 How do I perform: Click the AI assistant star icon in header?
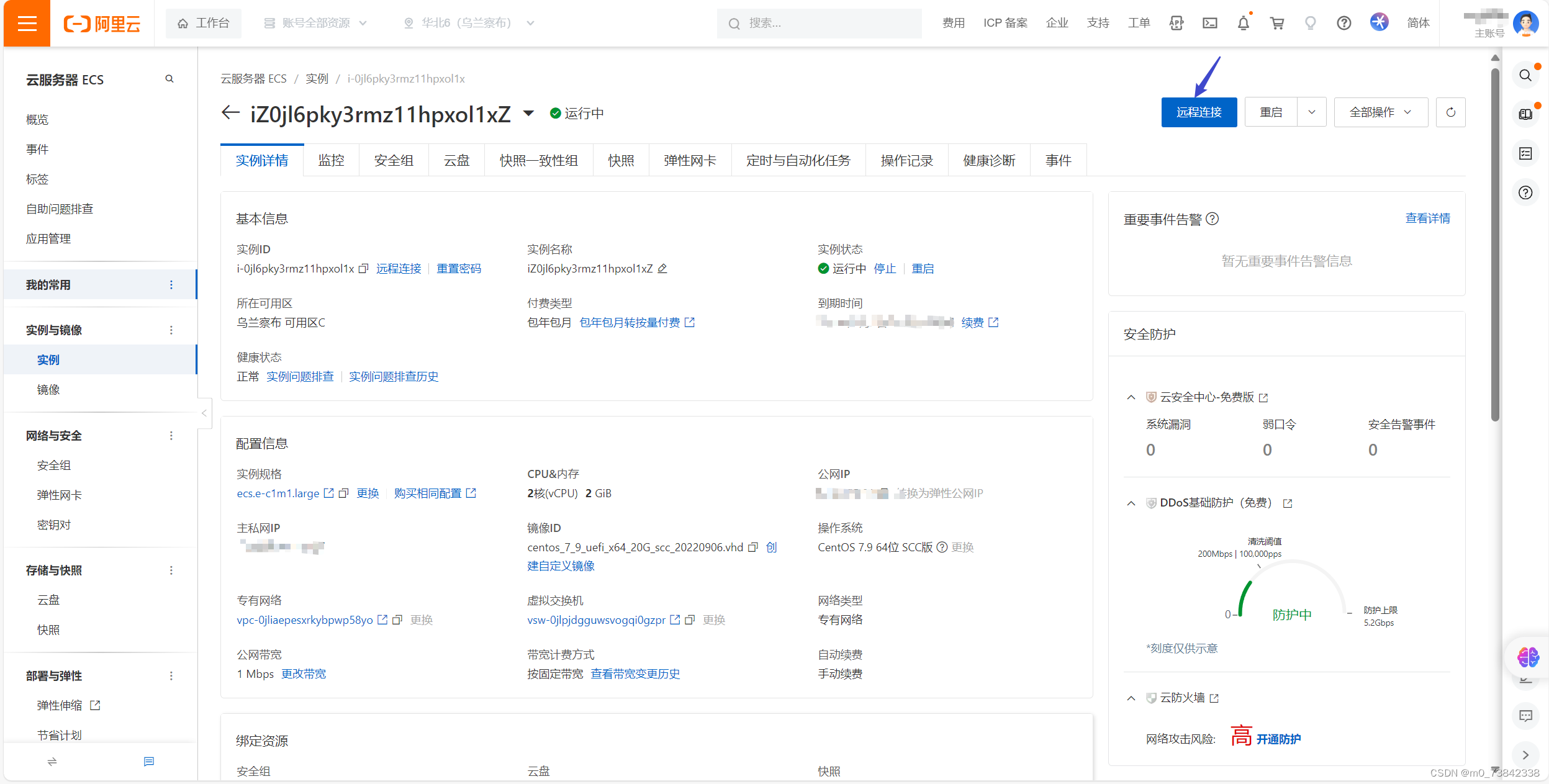pyautogui.click(x=1379, y=22)
